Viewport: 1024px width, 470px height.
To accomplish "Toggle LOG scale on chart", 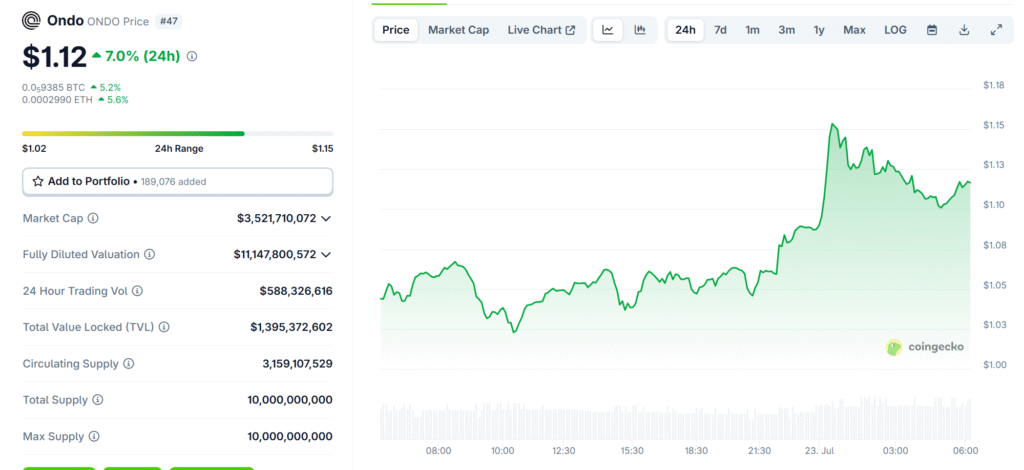I will (x=895, y=30).
